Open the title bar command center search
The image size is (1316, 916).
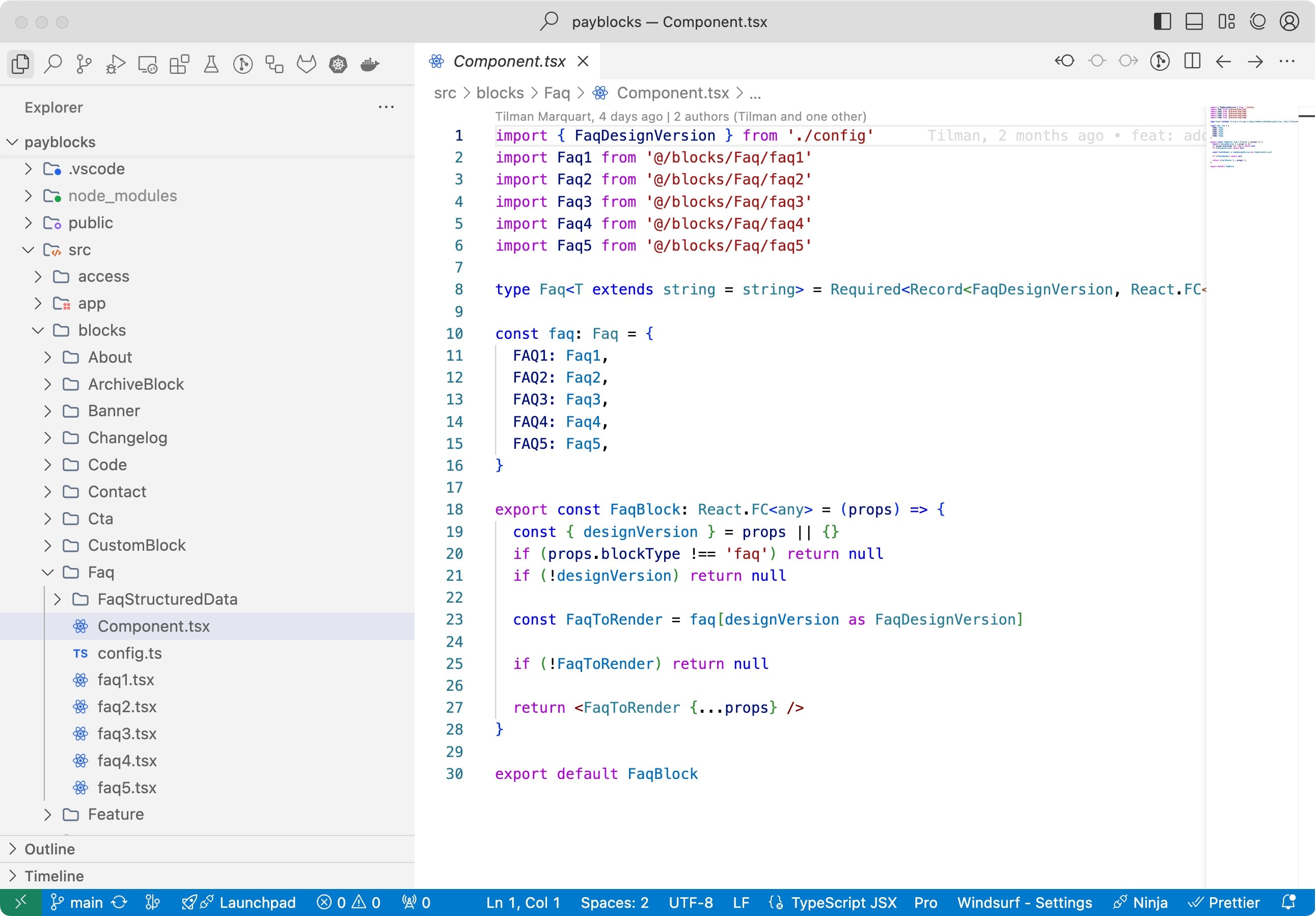click(x=654, y=22)
